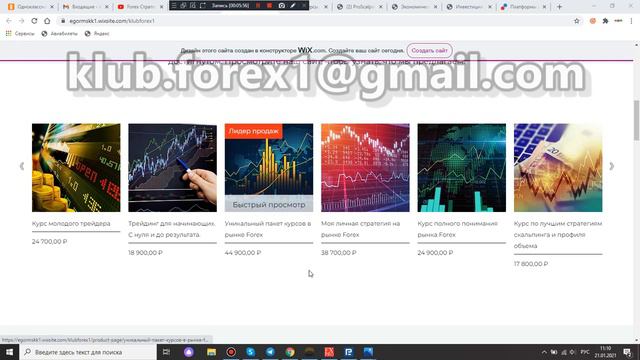
Task: Open the Windows Start menu
Action: coord(9,352)
